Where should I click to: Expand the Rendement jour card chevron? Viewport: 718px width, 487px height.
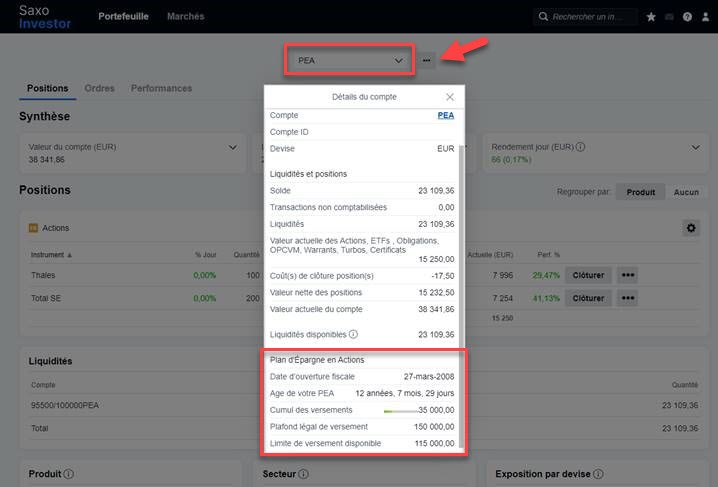pyautogui.click(x=696, y=147)
